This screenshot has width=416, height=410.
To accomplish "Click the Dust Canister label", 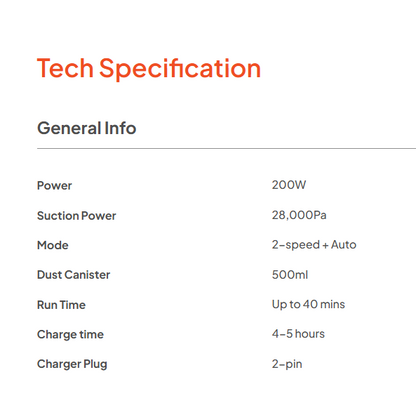I will click(x=73, y=275).
